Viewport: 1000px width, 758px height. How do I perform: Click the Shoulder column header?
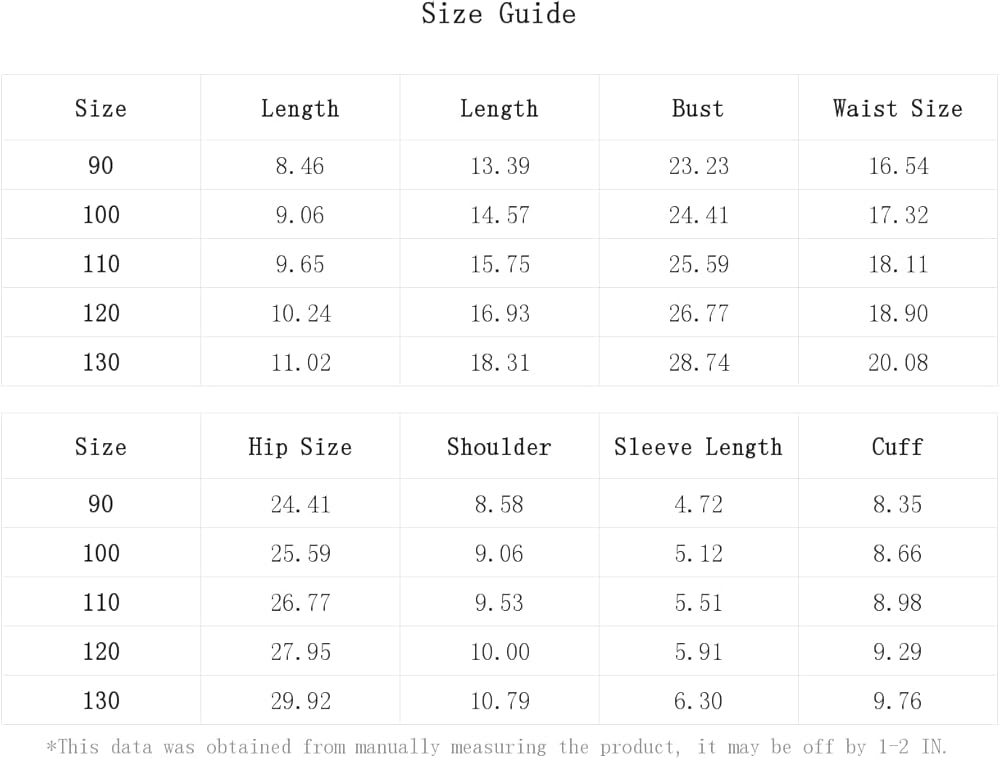tap(499, 447)
